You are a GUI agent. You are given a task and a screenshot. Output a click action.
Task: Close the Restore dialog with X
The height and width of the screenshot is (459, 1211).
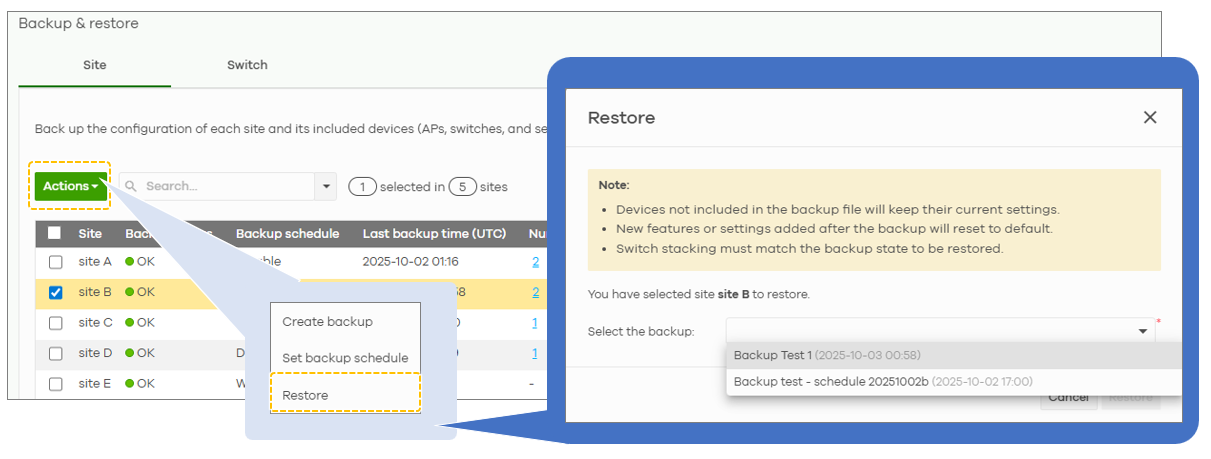click(x=1150, y=117)
